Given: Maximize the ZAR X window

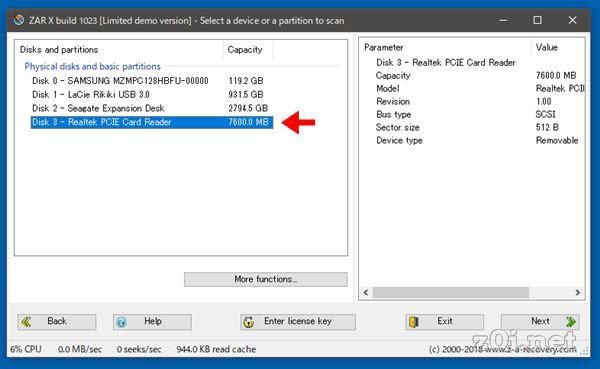Looking at the screenshot, I should pos(537,20).
